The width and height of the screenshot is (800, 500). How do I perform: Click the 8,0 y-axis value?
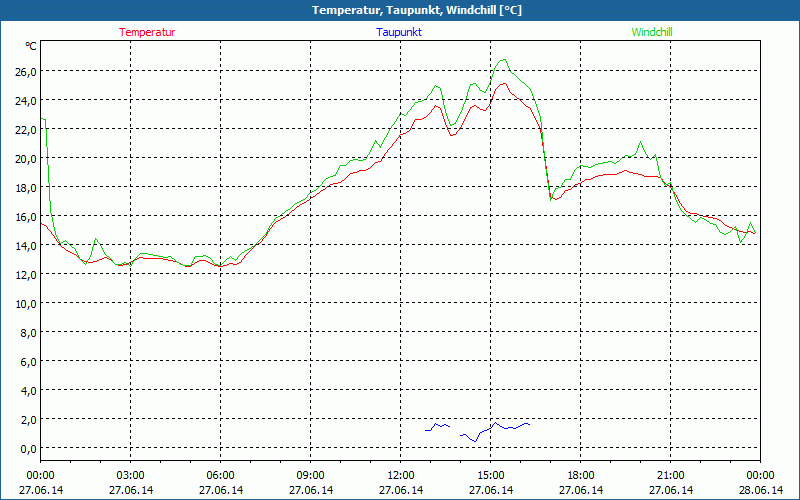coord(28,333)
